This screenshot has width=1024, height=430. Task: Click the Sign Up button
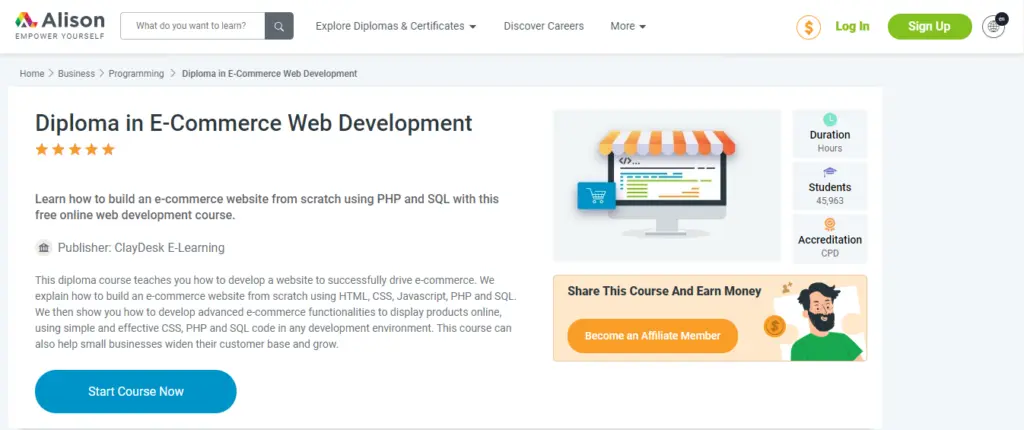[x=929, y=26]
